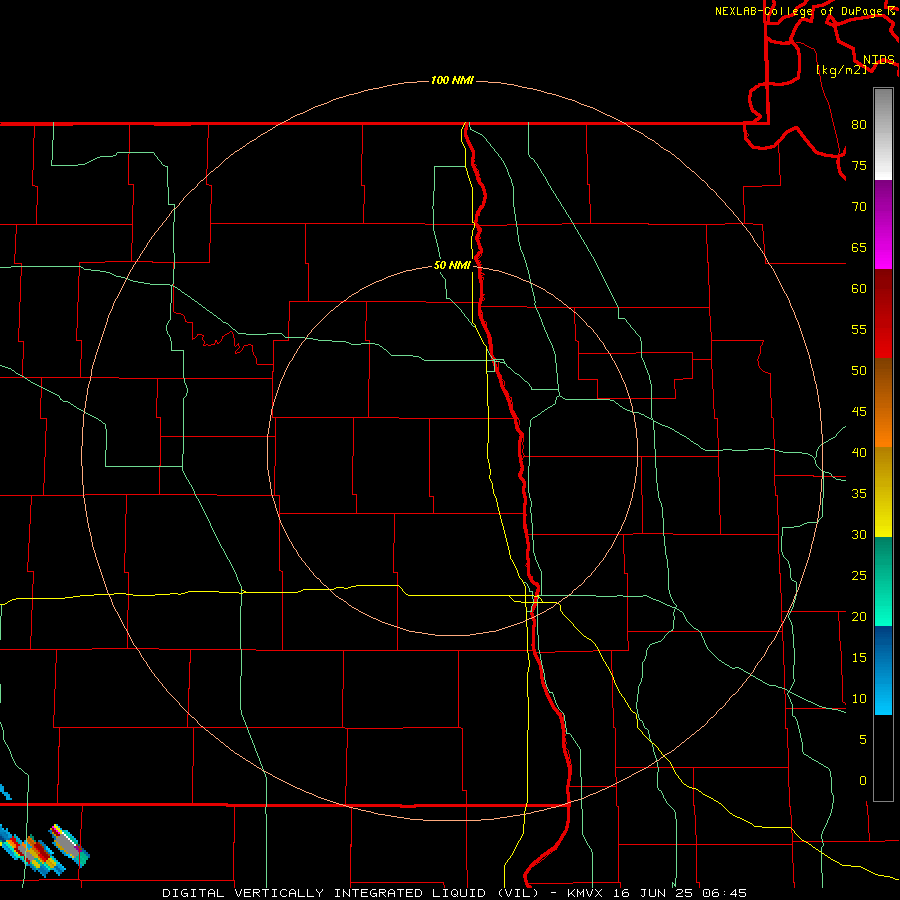The width and height of the screenshot is (900, 900).
Task: Click the NIDS label
Action: point(879,60)
